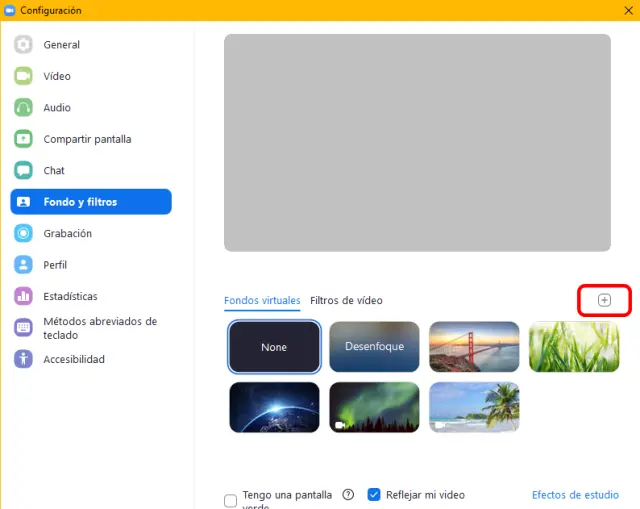Click the Estadísticas bar chart icon

coord(24,296)
